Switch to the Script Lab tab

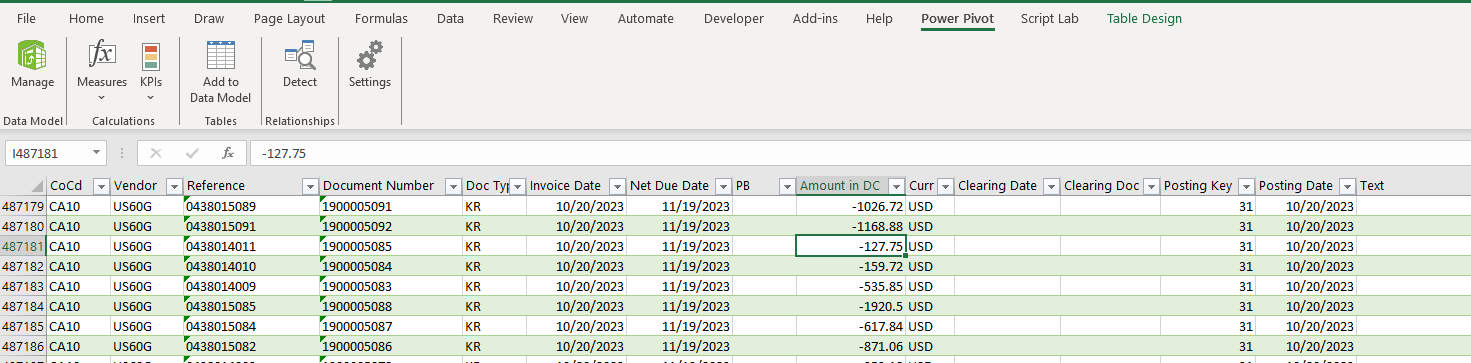(1049, 19)
